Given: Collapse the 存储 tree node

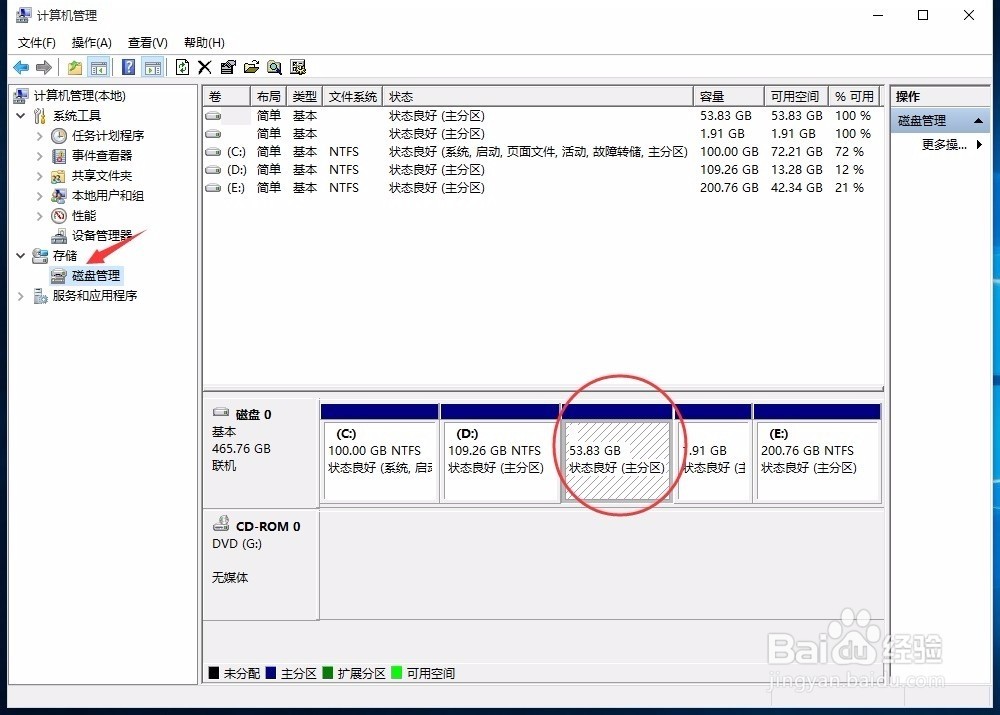Looking at the screenshot, I should click(21, 255).
